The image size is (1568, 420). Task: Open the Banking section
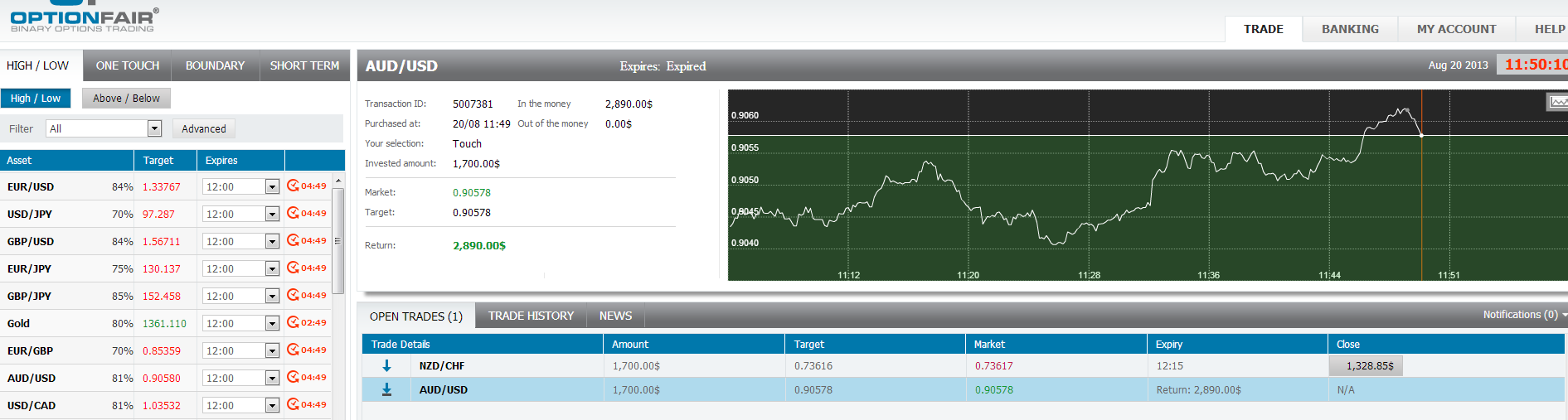pyautogui.click(x=1350, y=29)
